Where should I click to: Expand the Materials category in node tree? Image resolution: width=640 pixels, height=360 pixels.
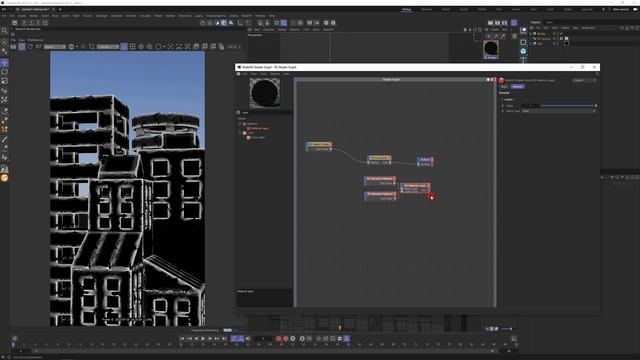coord(240,124)
